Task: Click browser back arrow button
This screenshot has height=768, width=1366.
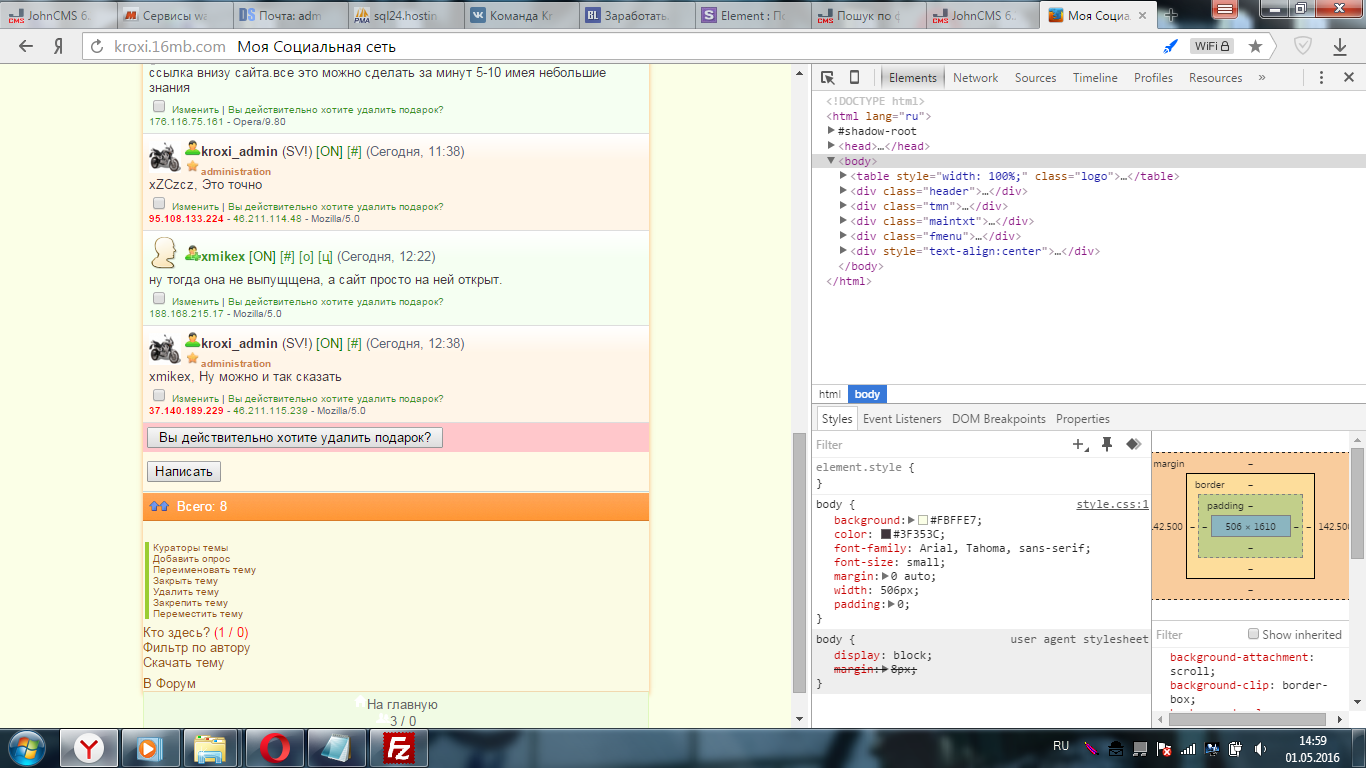Action: pyautogui.click(x=26, y=46)
